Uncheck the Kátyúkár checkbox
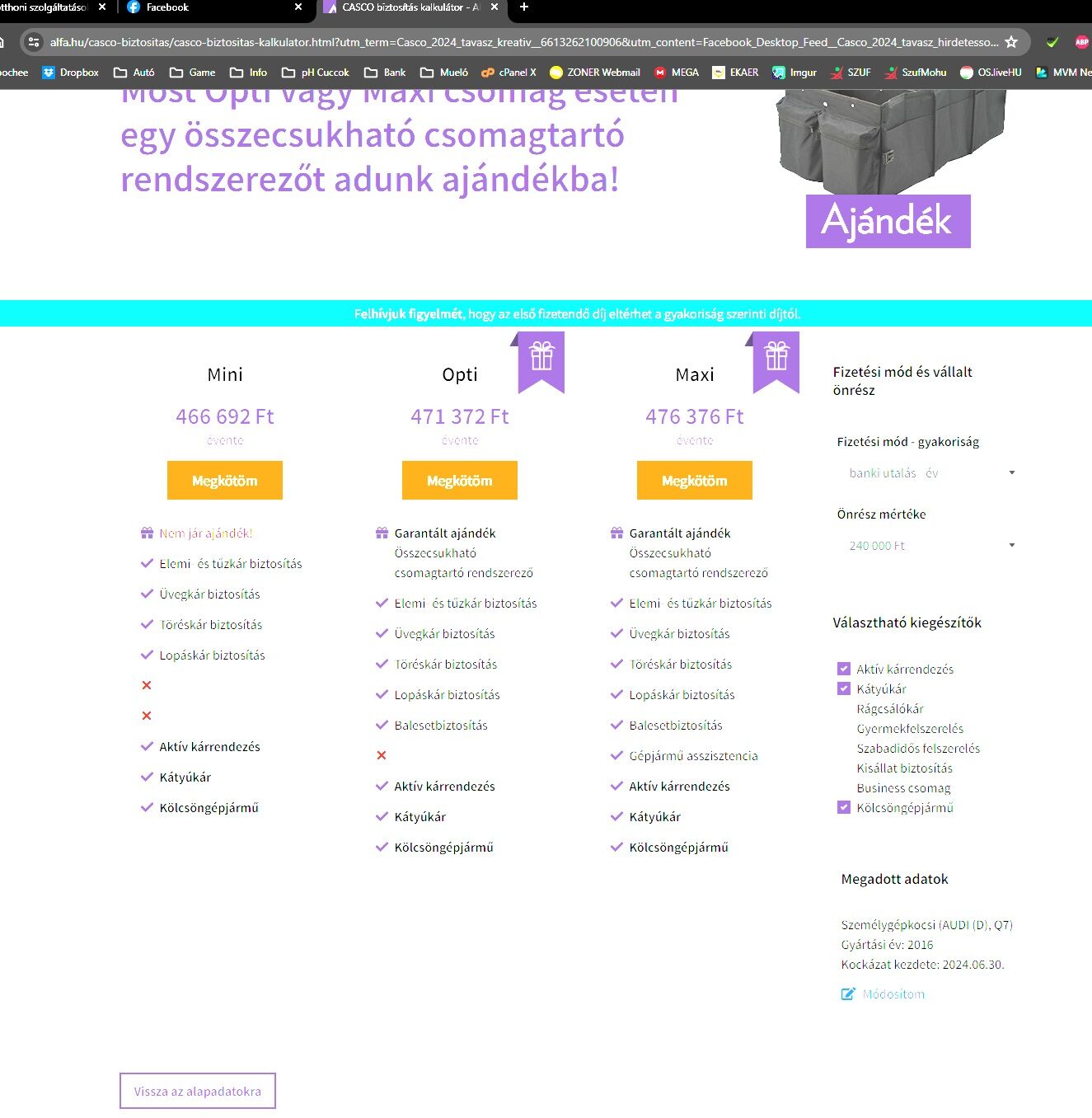1092x1118 pixels. [844, 688]
